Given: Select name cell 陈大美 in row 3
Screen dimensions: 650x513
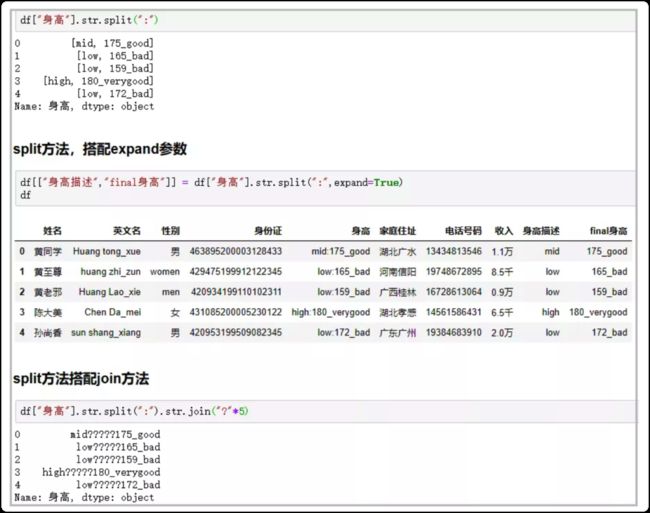Looking at the screenshot, I should click(48, 312).
